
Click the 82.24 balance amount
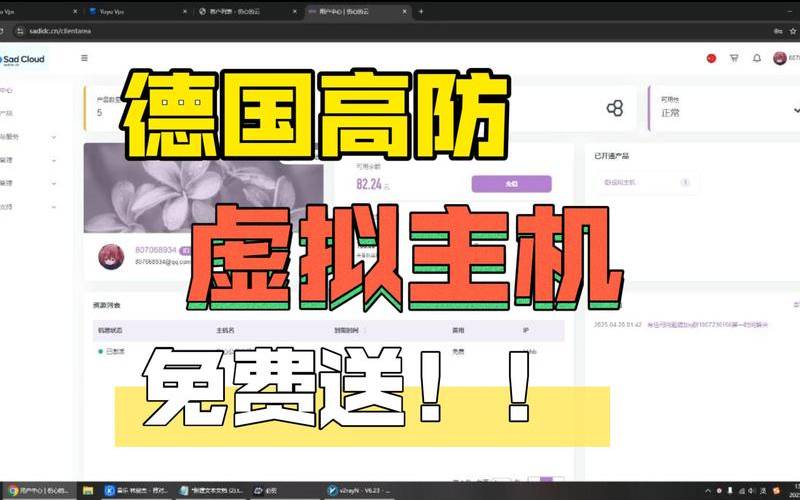369,184
